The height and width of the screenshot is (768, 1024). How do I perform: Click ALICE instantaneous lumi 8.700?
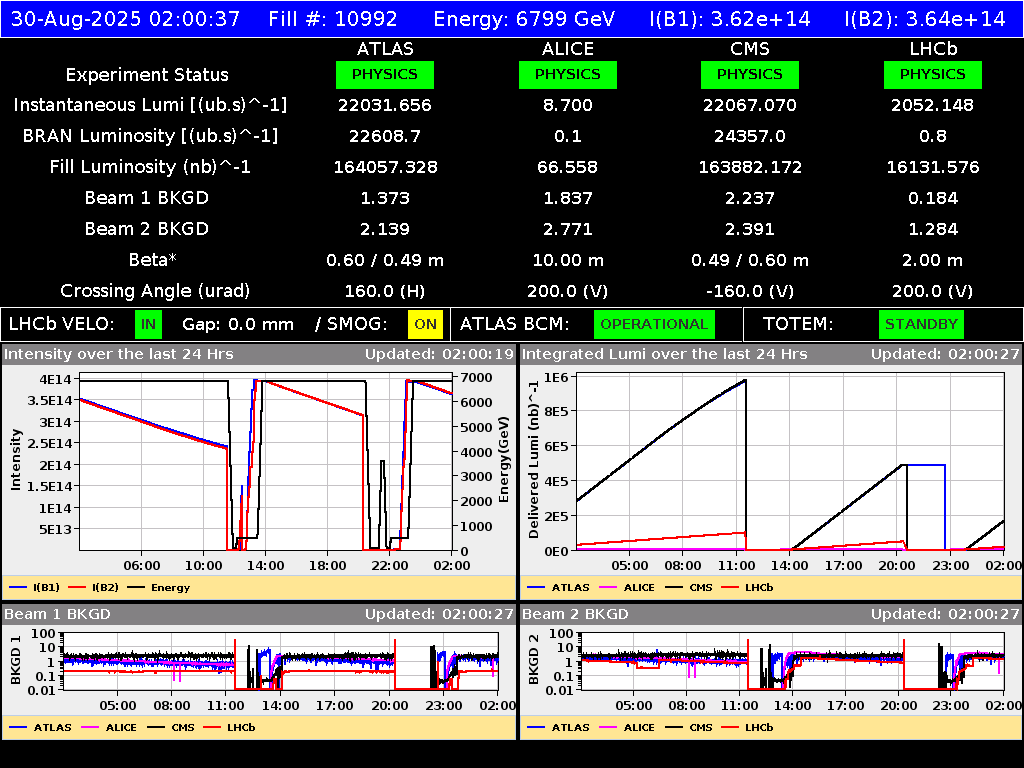[568, 105]
